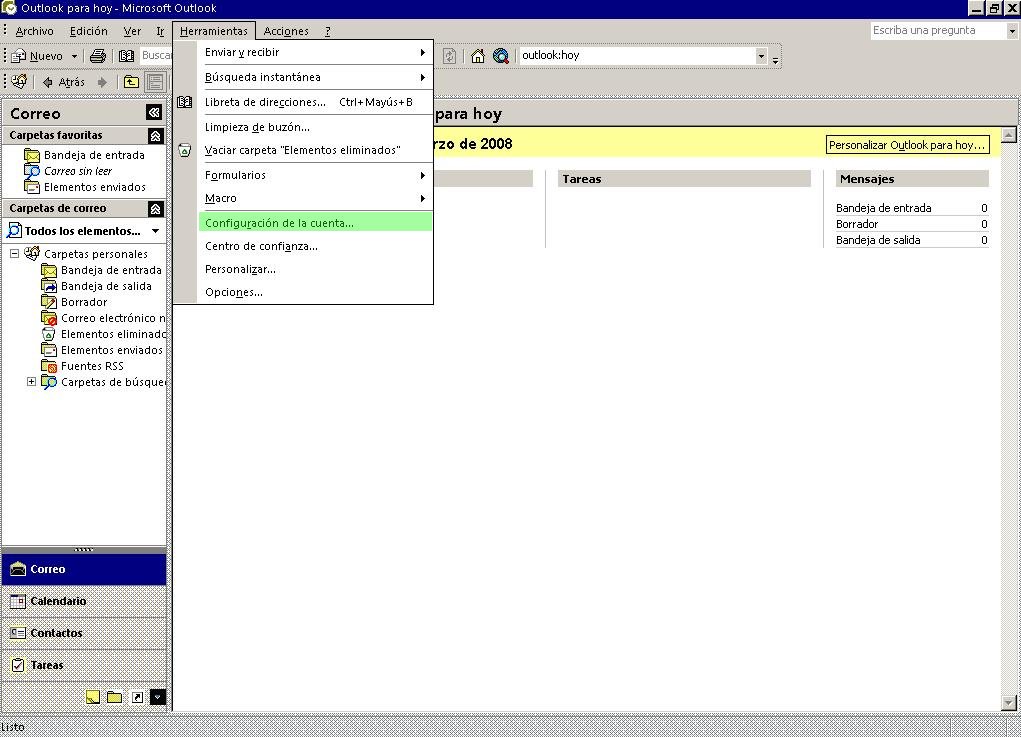Open the Folder List icon in bottom bar
The height and width of the screenshot is (737, 1021).
(x=115, y=697)
